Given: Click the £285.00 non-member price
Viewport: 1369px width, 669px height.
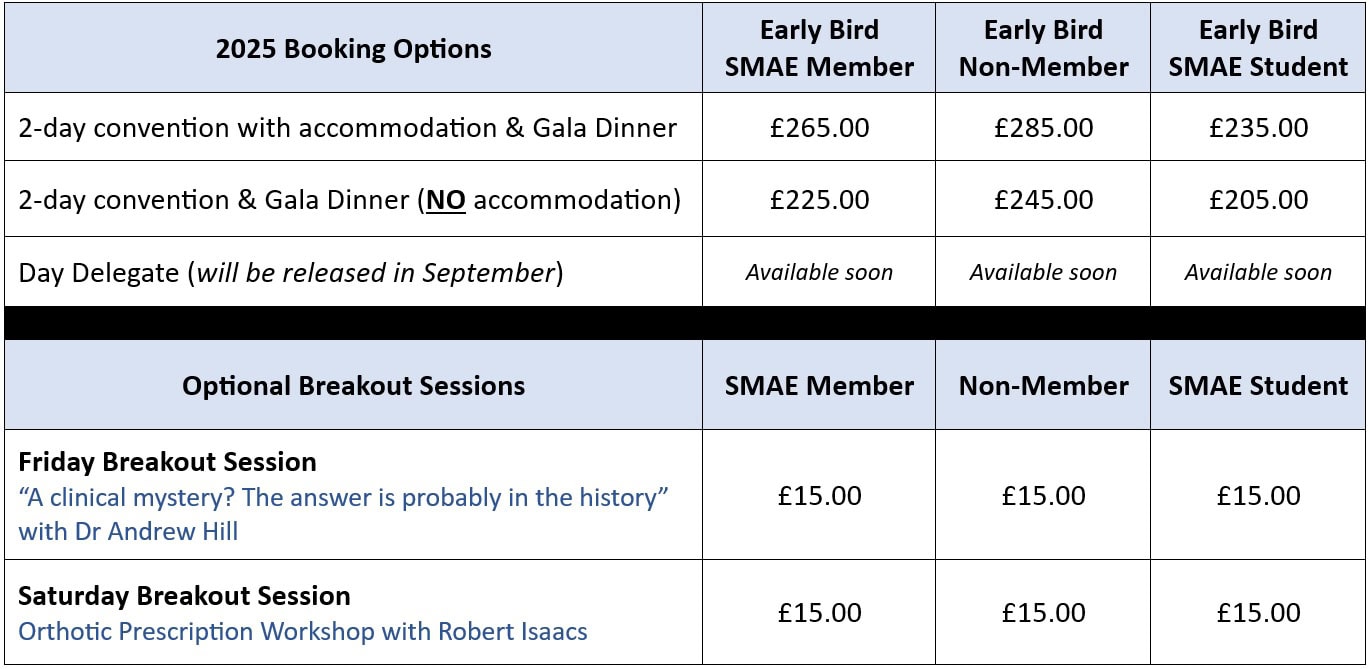Looking at the screenshot, I should click(x=1043, y=128).
